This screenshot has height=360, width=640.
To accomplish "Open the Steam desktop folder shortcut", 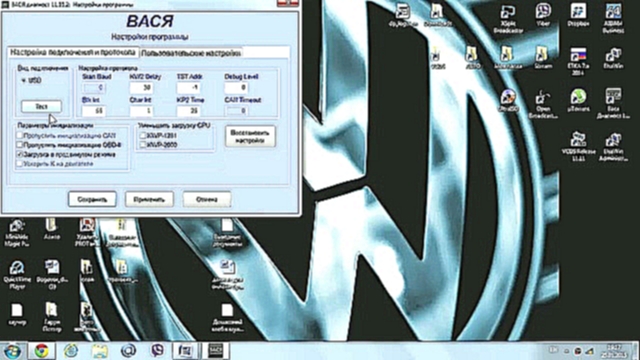I will click(x=543, y=57).
